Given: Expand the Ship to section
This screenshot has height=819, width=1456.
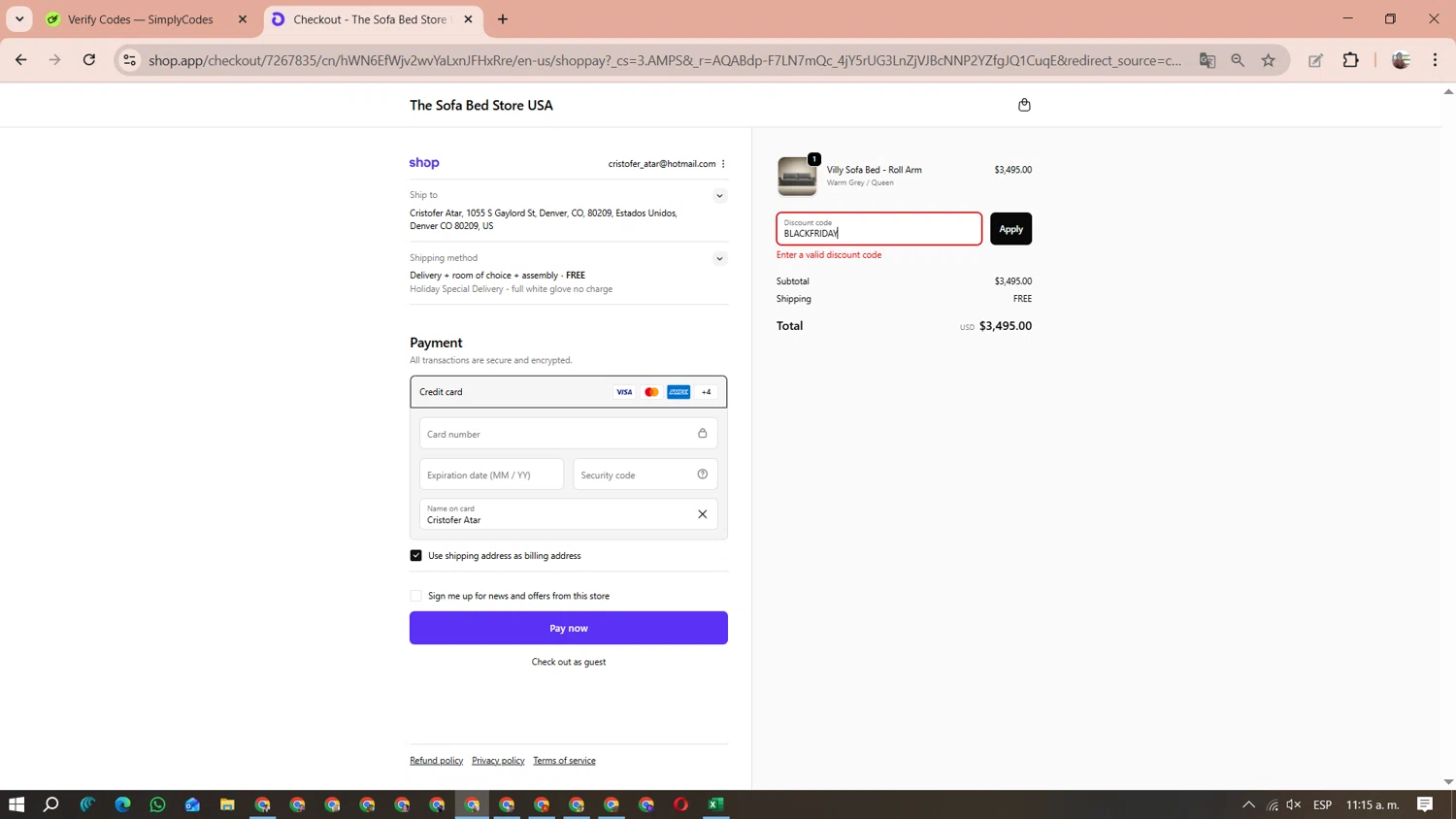Looking at the screenshot, I should pyautogui.click(x=719, y=196).
